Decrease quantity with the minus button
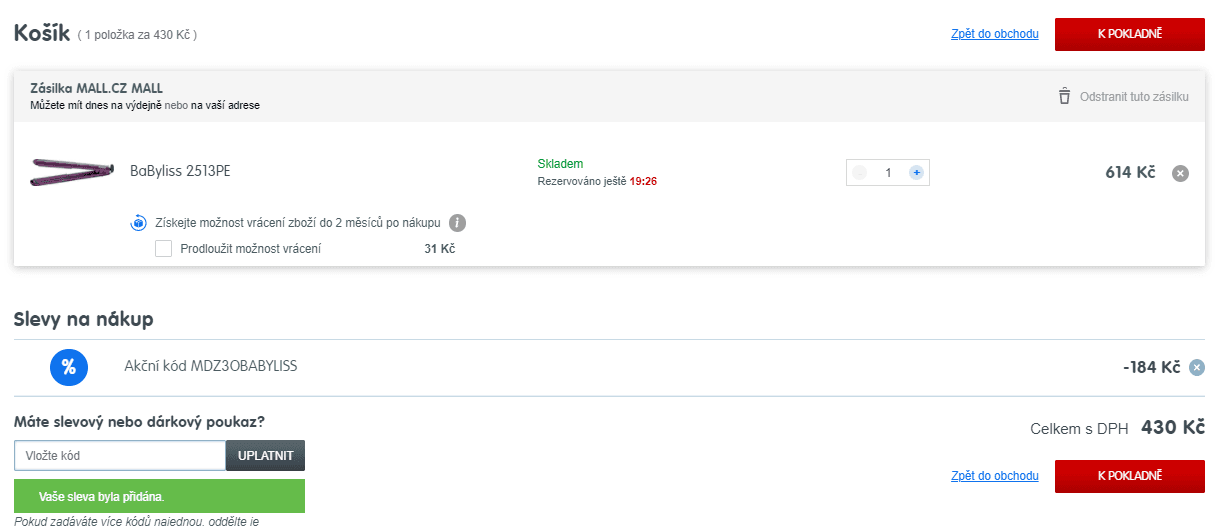 859,173
